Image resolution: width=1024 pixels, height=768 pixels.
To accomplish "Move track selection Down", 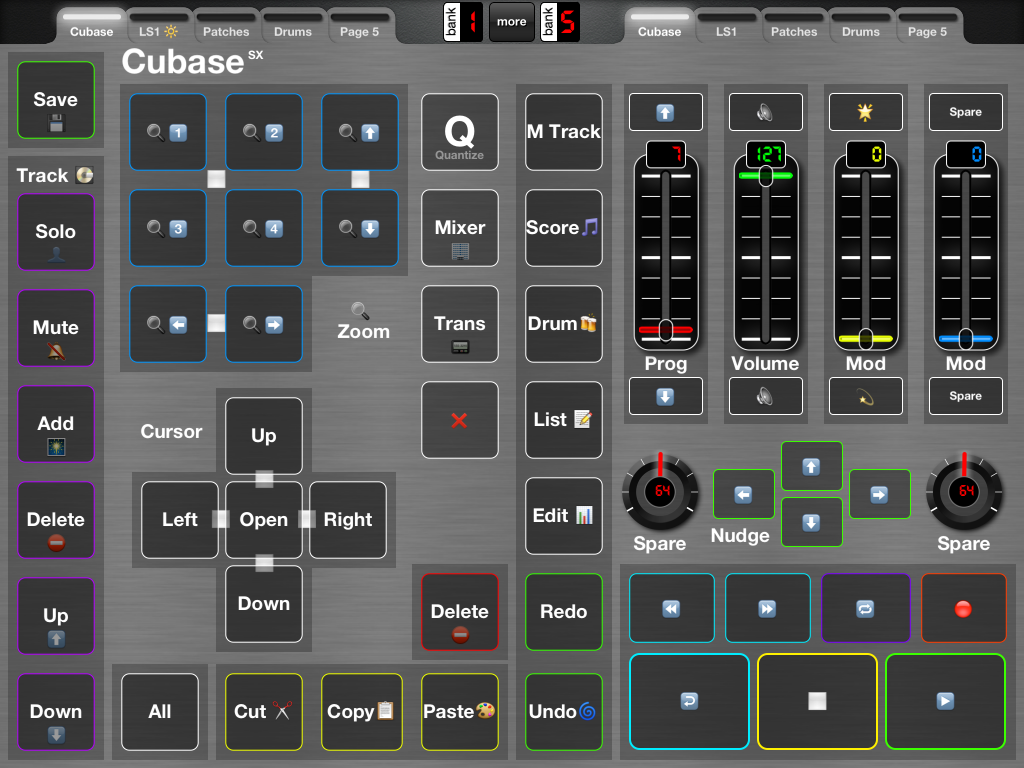I will click(56, 712).
